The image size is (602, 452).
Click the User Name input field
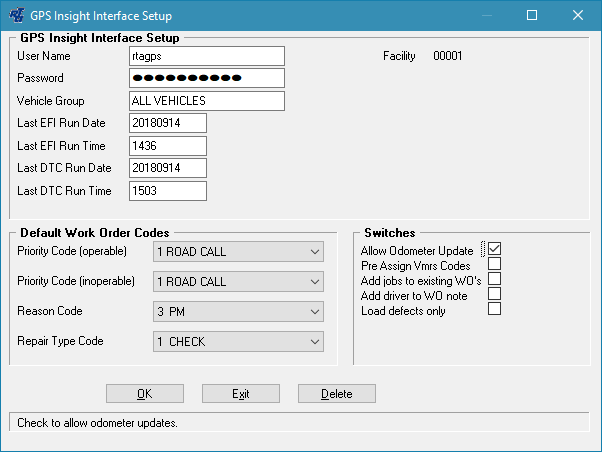point(207,56)
